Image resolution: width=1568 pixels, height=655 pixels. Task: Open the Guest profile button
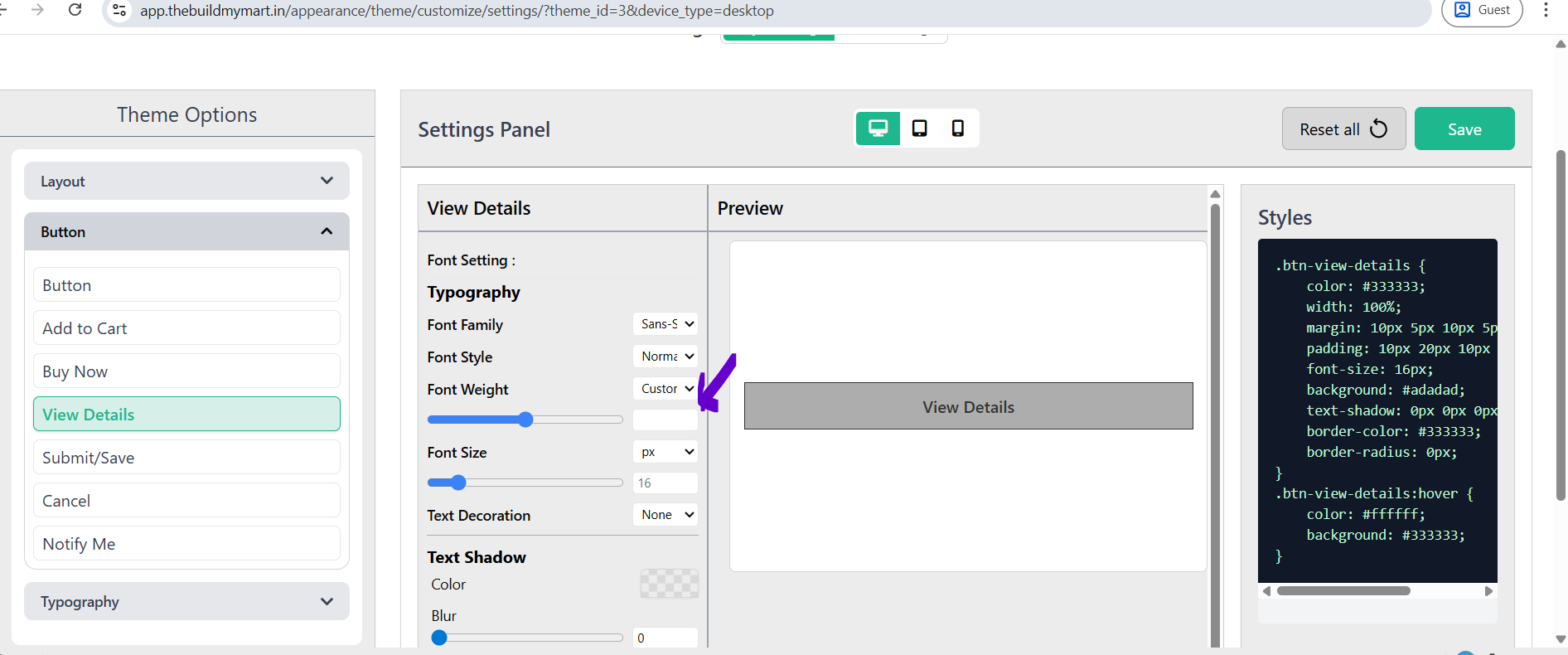click(1483, 11)
